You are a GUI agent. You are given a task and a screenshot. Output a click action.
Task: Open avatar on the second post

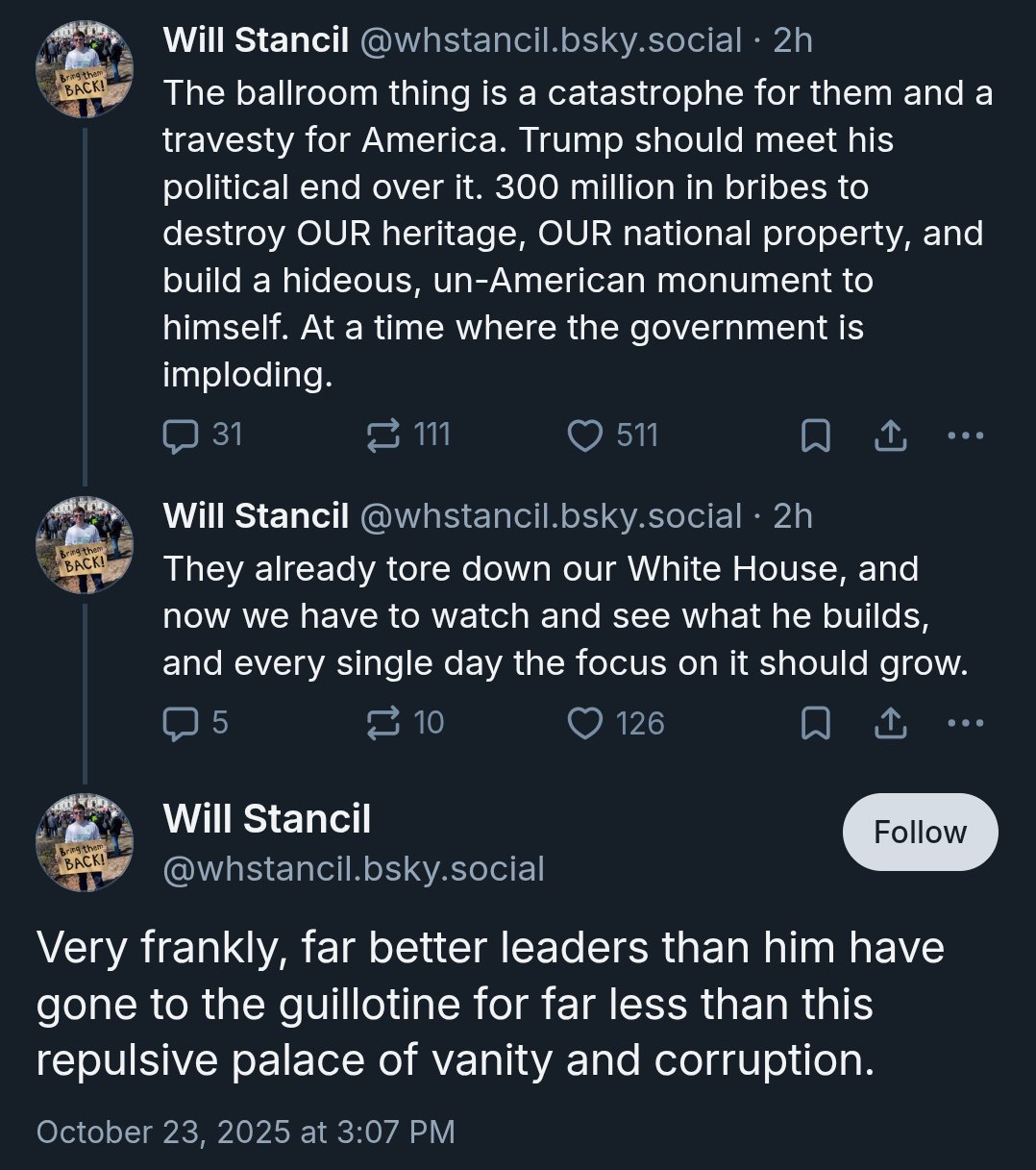click(85, 545)
